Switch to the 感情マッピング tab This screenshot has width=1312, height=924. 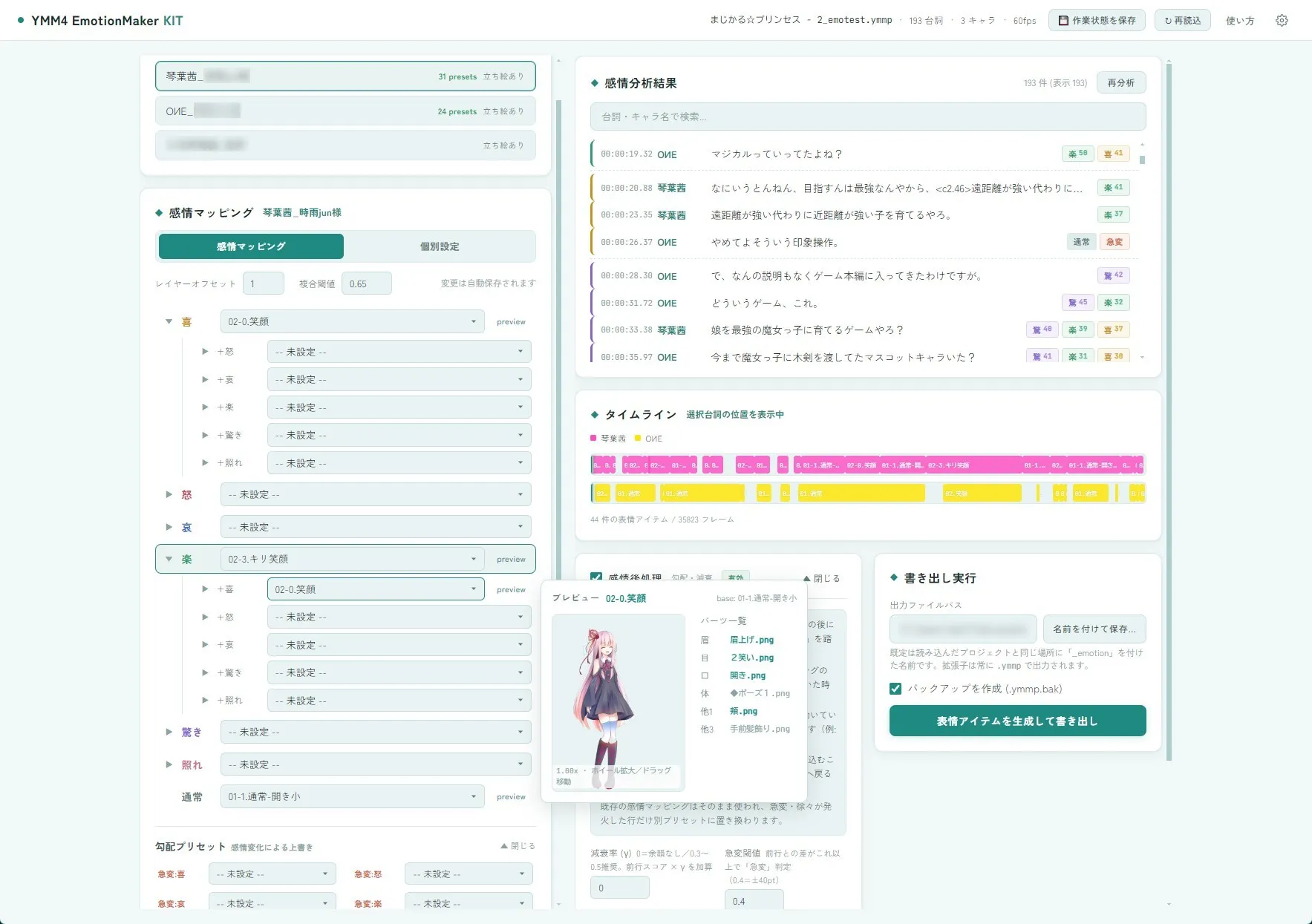coord(251,246)
